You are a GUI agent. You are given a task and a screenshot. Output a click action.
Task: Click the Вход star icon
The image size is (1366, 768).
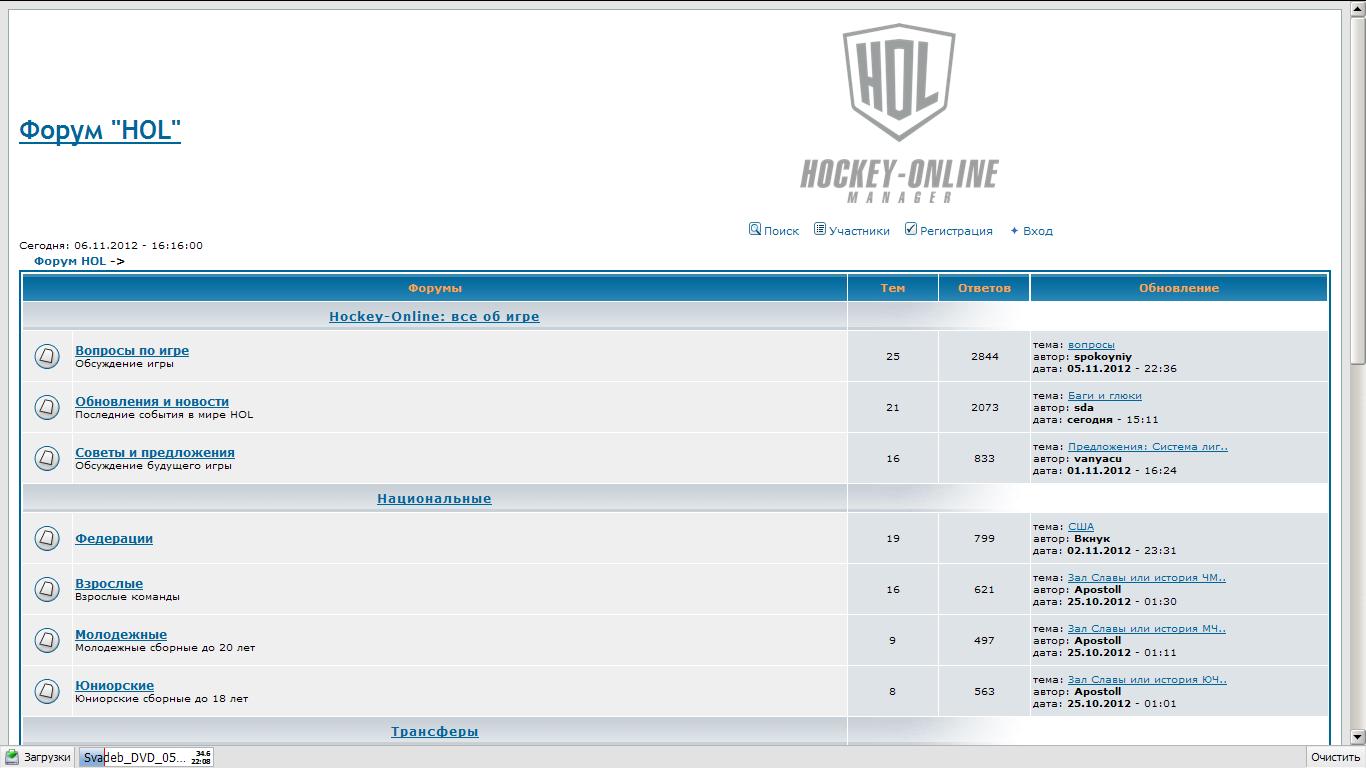pos(1014,231)
